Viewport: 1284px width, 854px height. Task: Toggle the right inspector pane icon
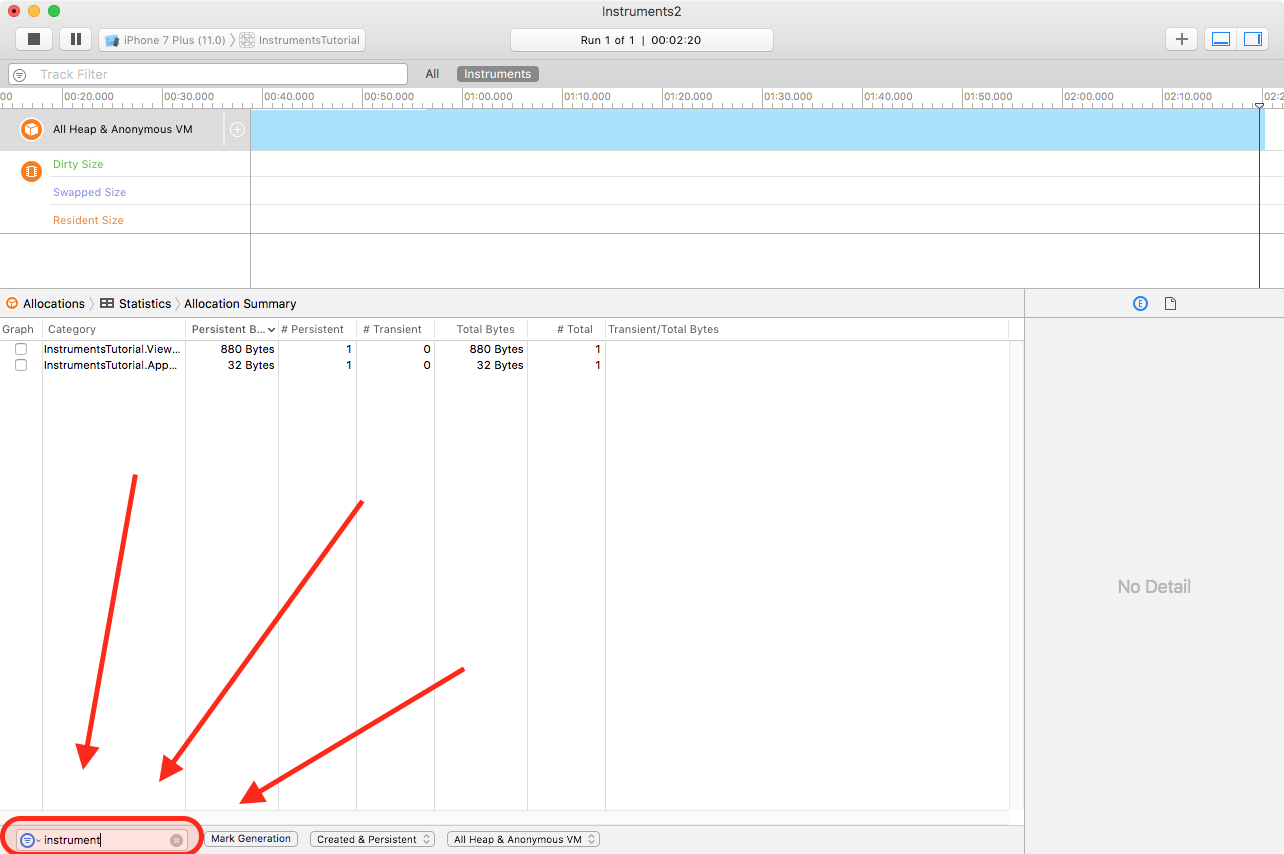1252,39
